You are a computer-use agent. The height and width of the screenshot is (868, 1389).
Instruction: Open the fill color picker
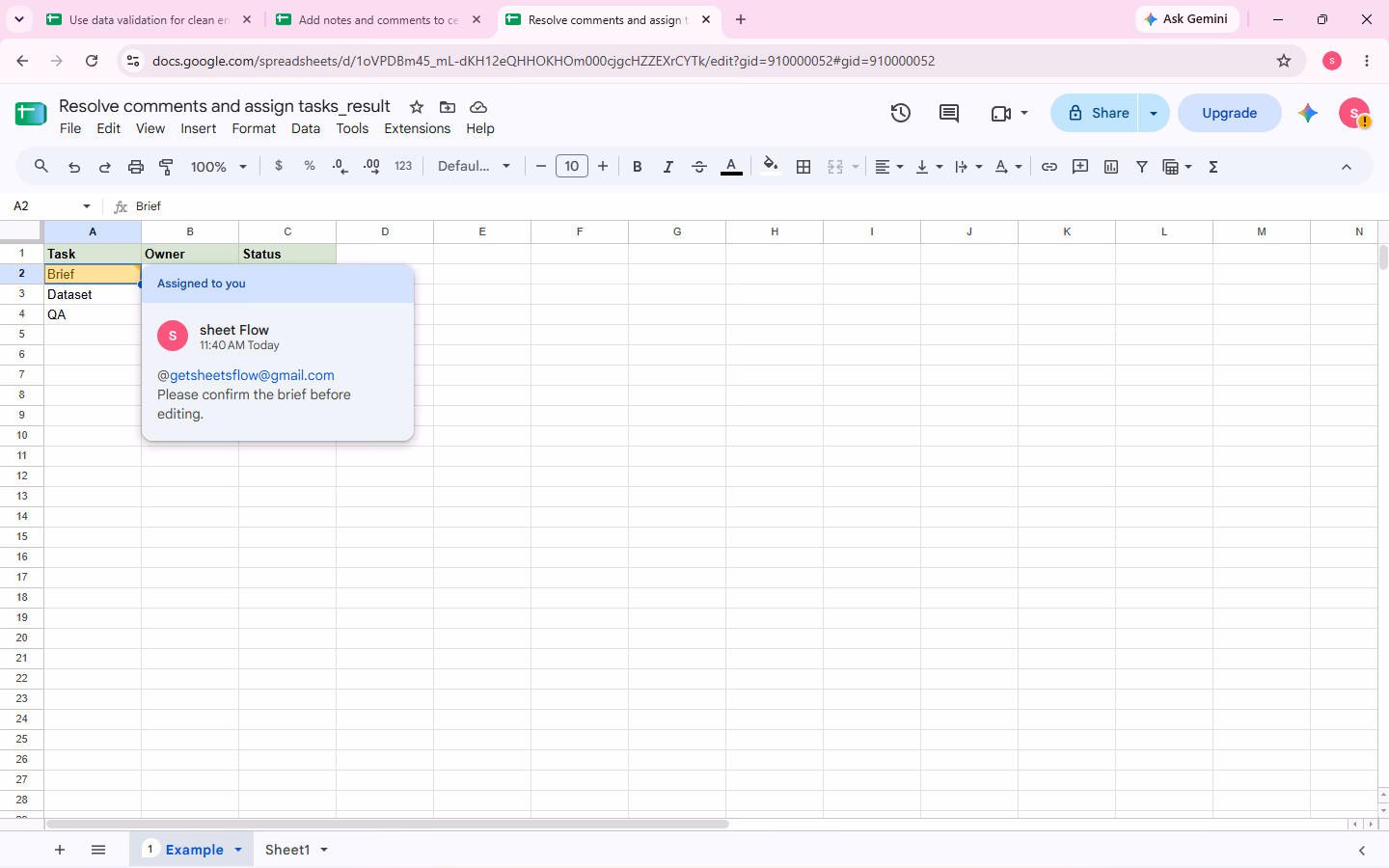click(x=770, y=166)
